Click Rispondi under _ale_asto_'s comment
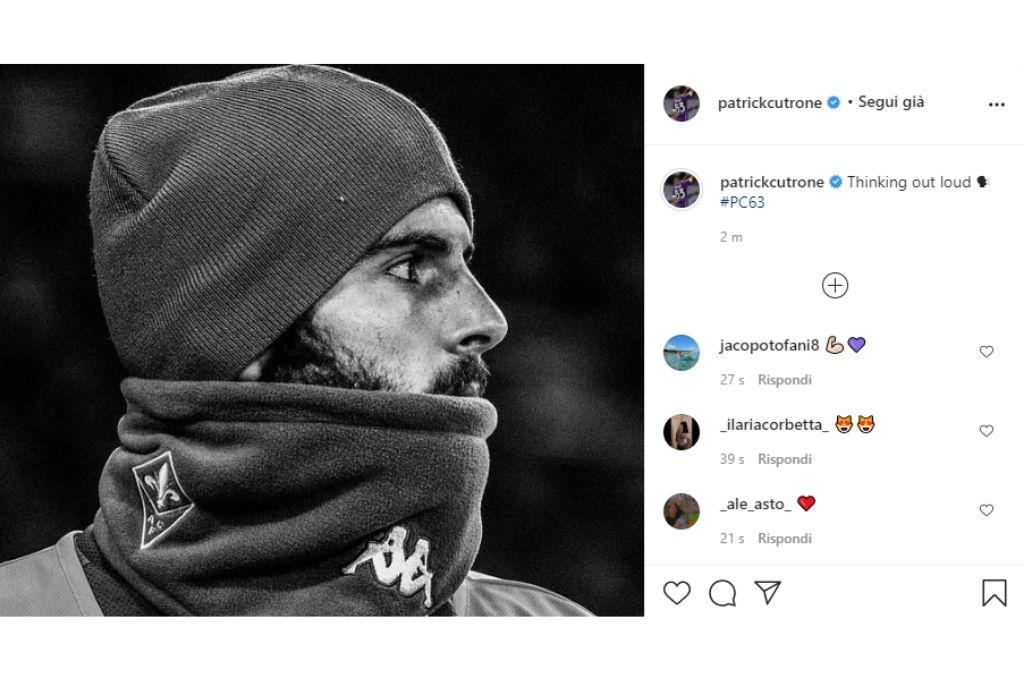 coord(784,538)
